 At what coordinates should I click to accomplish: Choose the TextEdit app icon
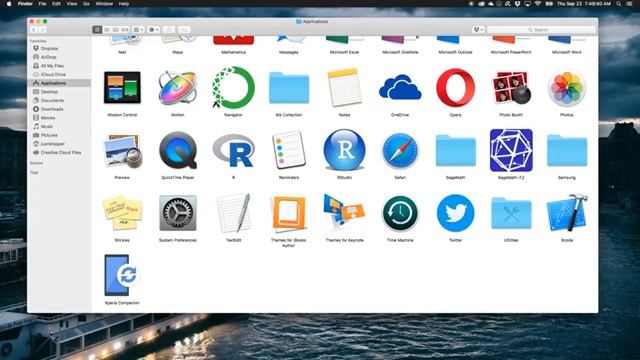[233, 213]
